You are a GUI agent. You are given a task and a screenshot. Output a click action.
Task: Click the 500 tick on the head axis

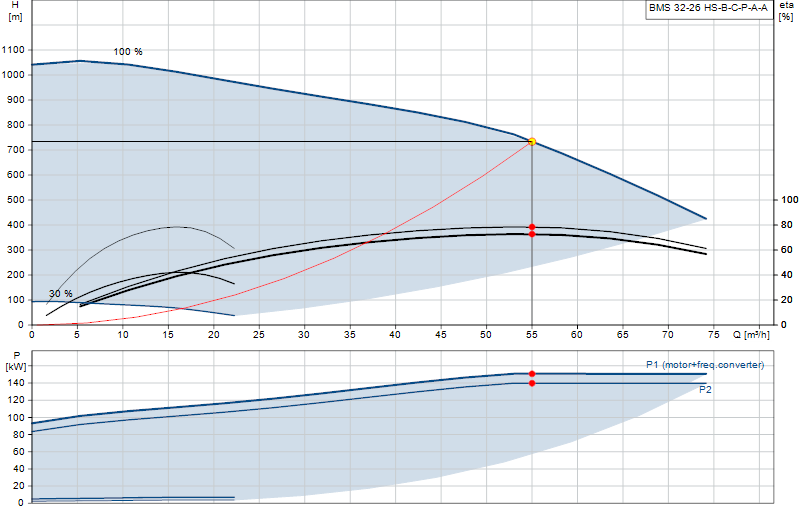[x=16, y=200]
